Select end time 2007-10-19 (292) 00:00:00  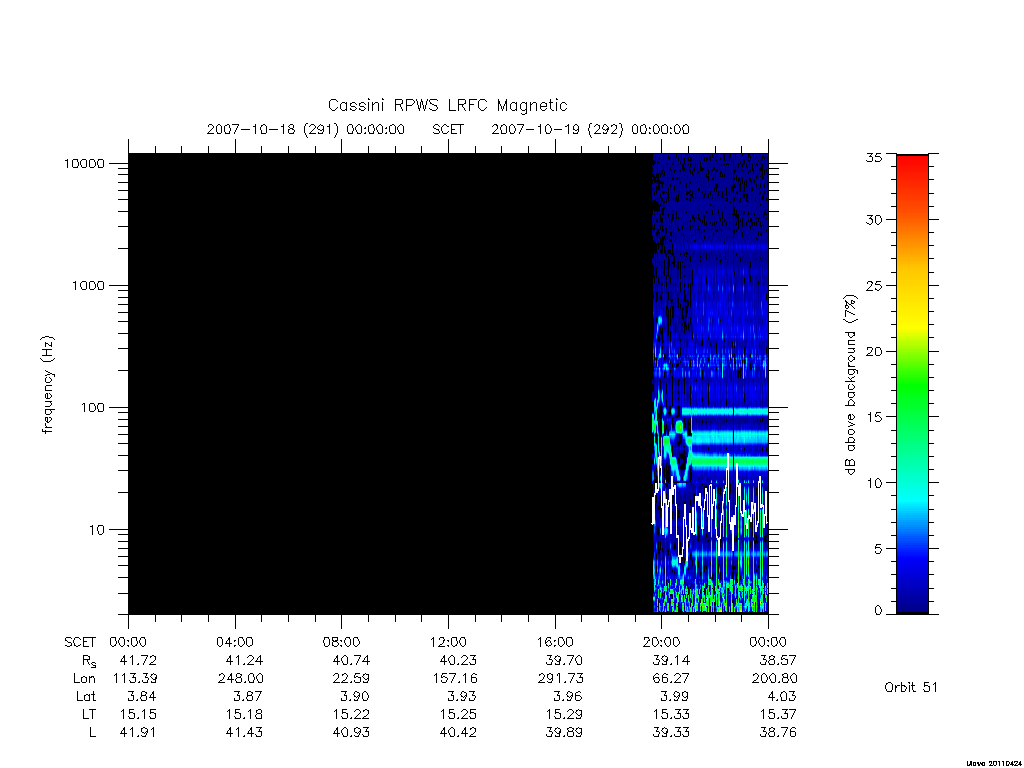click(590, 129)
